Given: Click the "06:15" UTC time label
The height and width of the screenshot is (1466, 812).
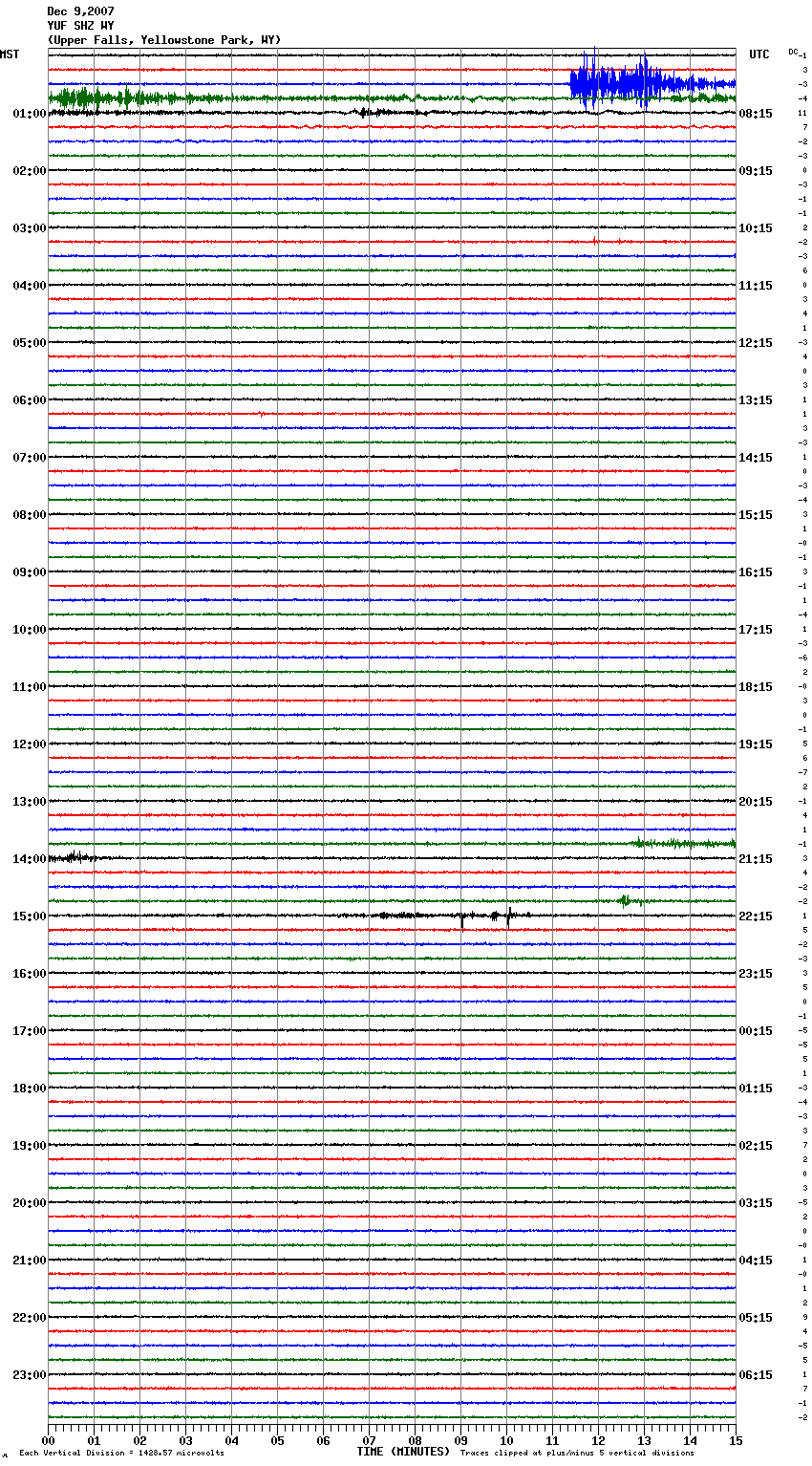Looking at the screenshot, I should click(x=756, y=1375).
